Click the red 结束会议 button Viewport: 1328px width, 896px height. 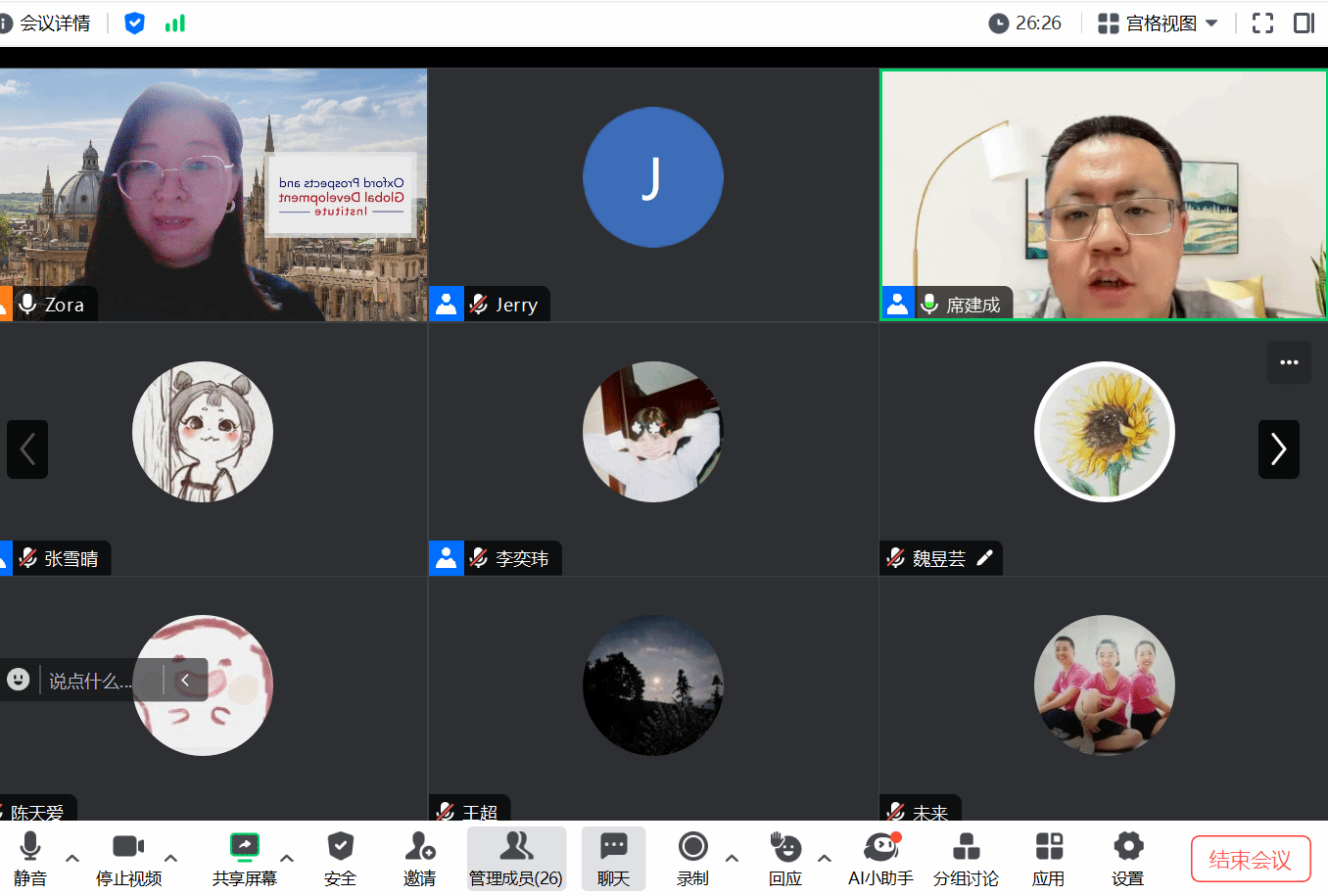pos(1250,859)
